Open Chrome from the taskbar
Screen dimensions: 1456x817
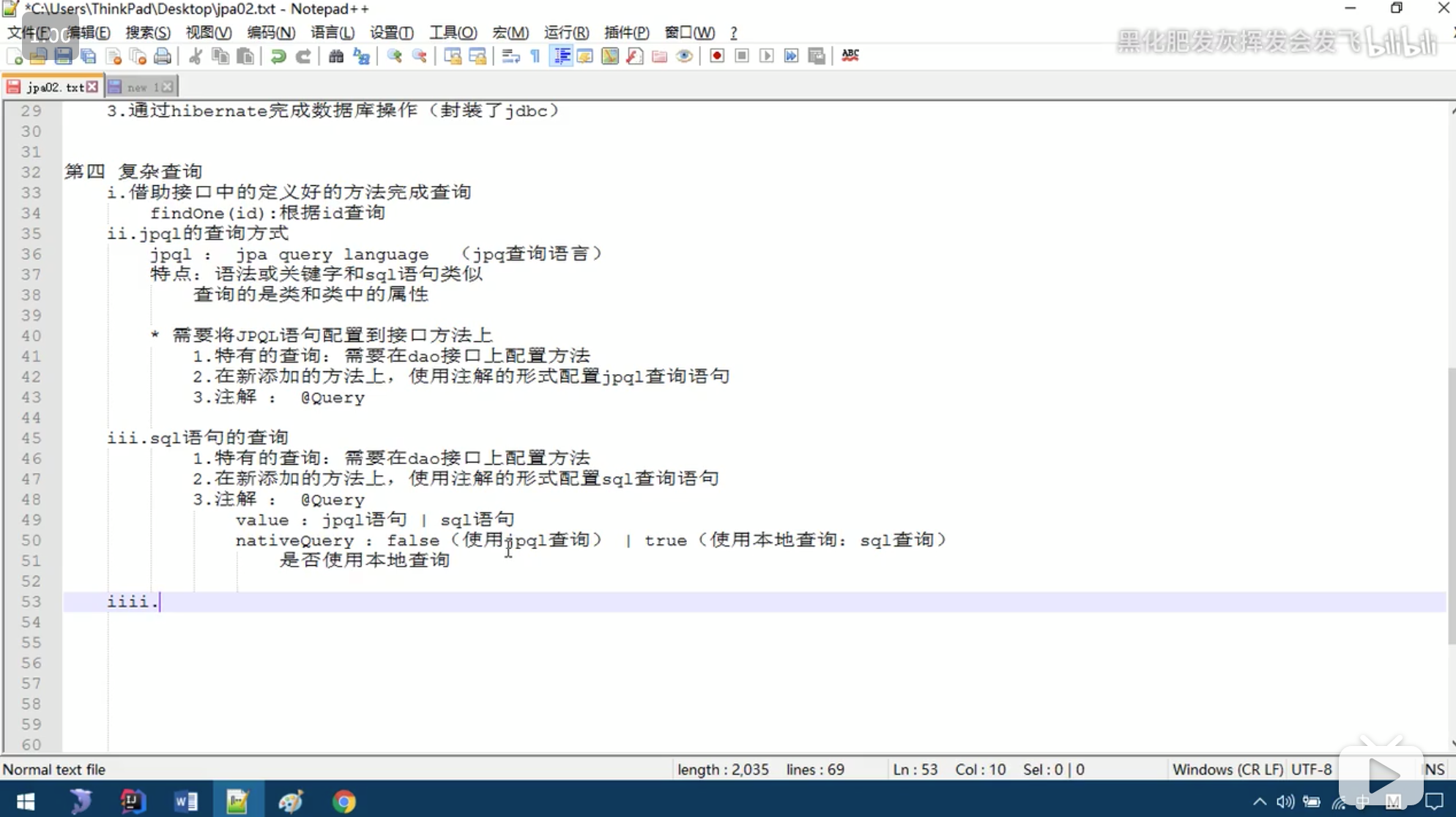click(343, 802)
